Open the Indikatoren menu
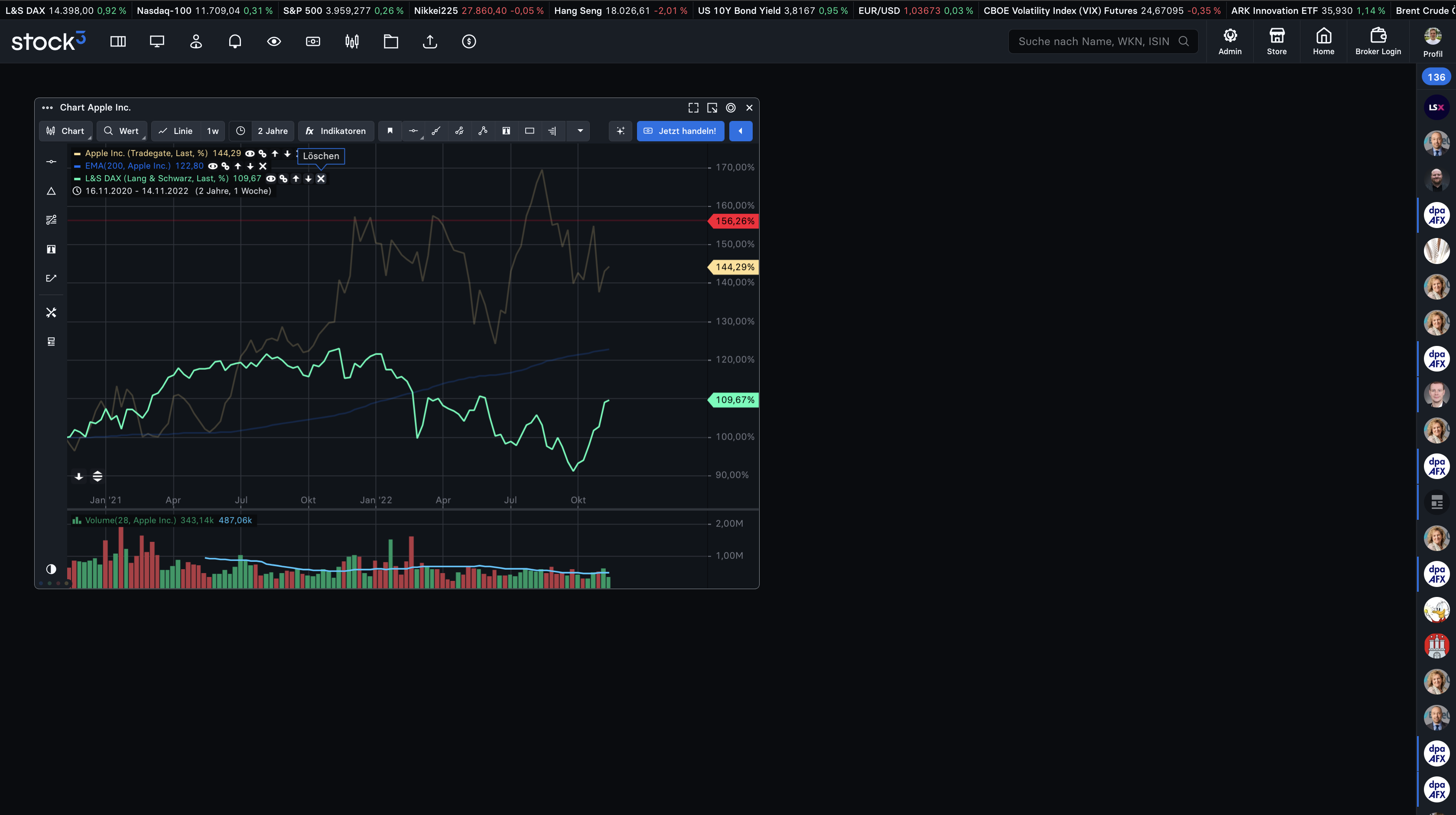 pyautogui.click(x=336, y=130)
